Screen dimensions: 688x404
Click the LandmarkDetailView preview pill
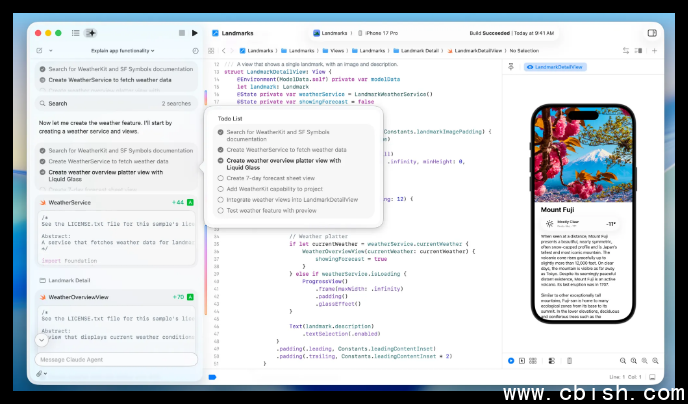pyautogui.click(x=558, y=67)
